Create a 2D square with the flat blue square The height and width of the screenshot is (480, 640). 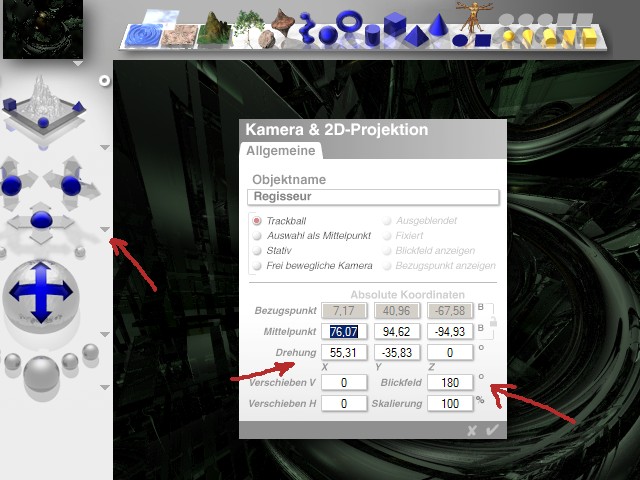point(483,40)
